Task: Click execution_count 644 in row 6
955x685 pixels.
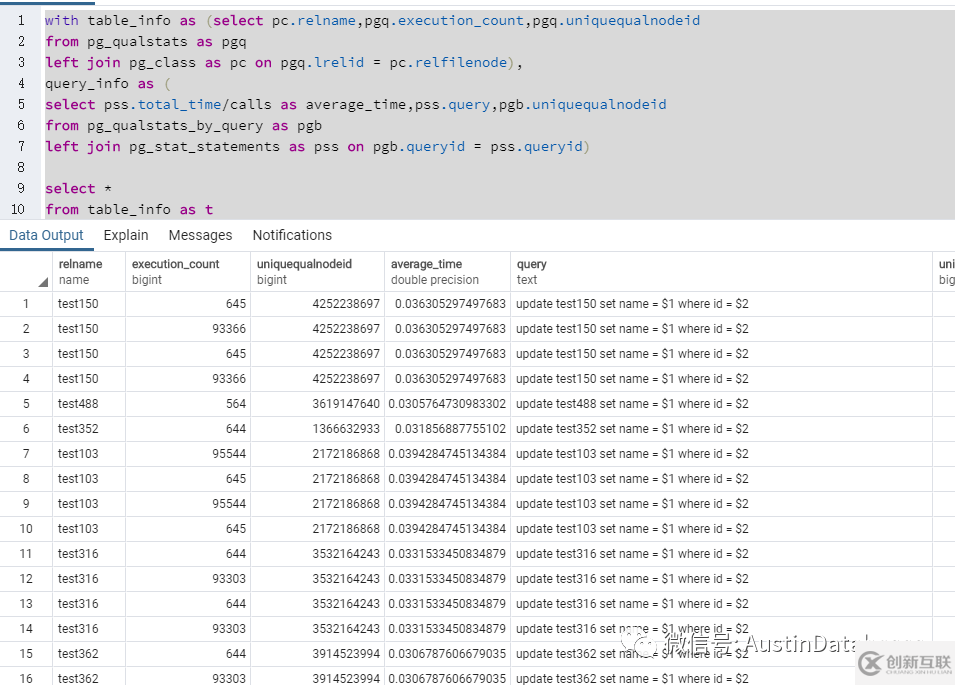Action: pyautogui.click(x=188, y=429)
